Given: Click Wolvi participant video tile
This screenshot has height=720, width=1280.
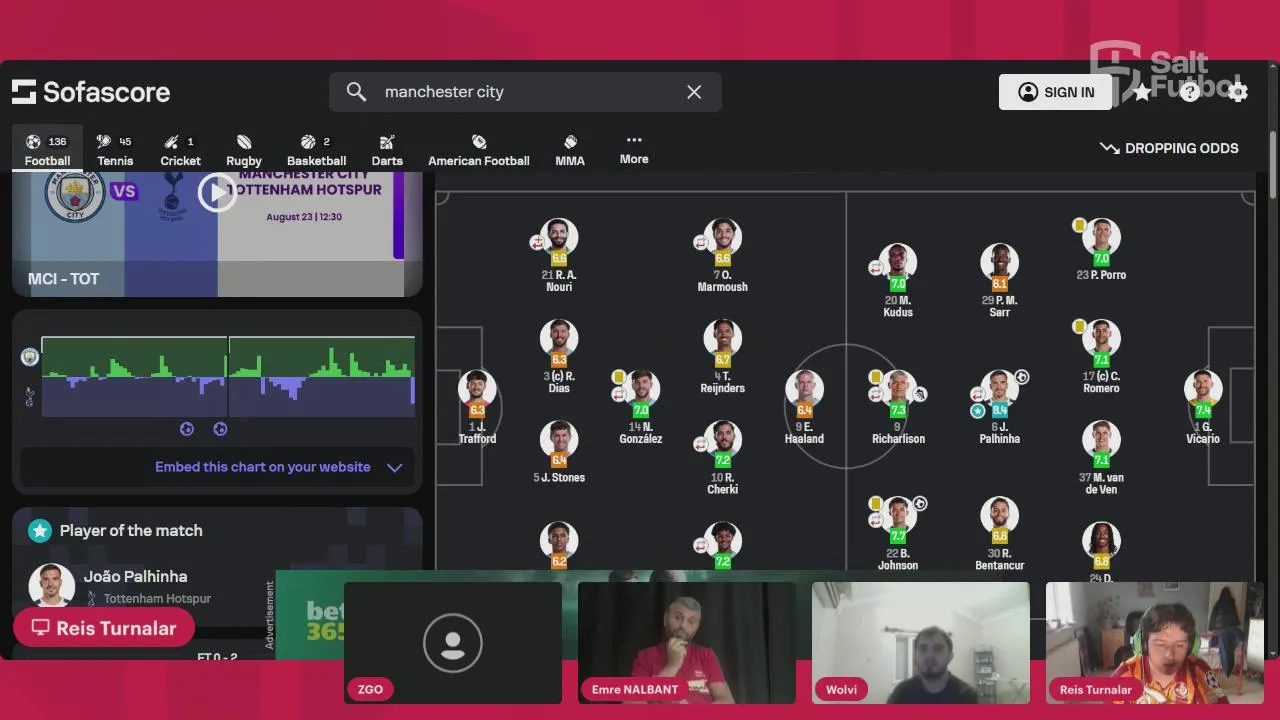Looking at the screenshot, I should (921, 643).
